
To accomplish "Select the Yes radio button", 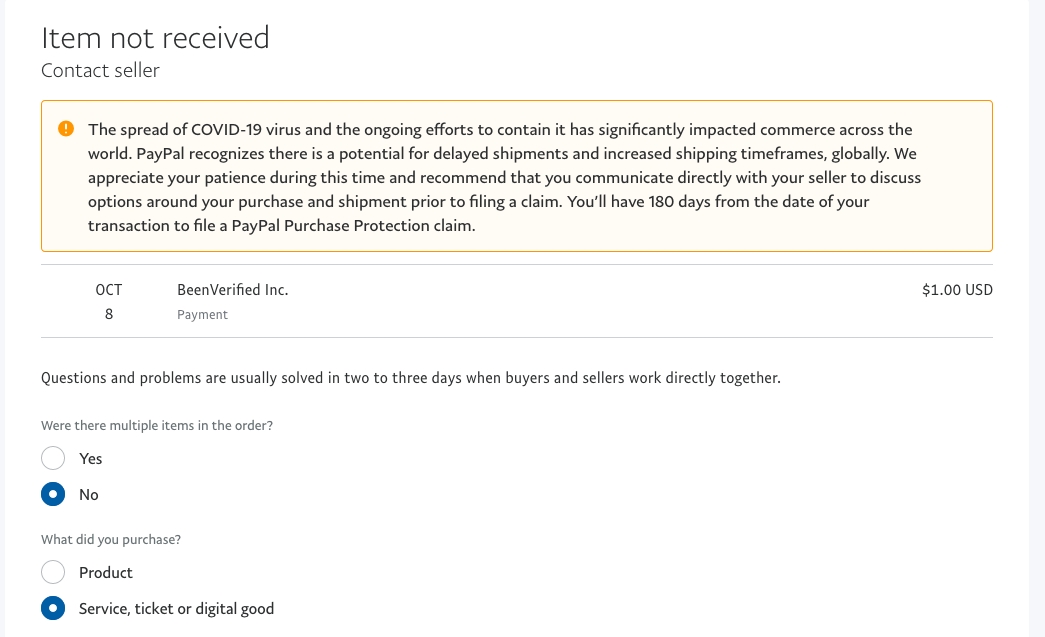I will pyautogui.click(x=53, y=458).
